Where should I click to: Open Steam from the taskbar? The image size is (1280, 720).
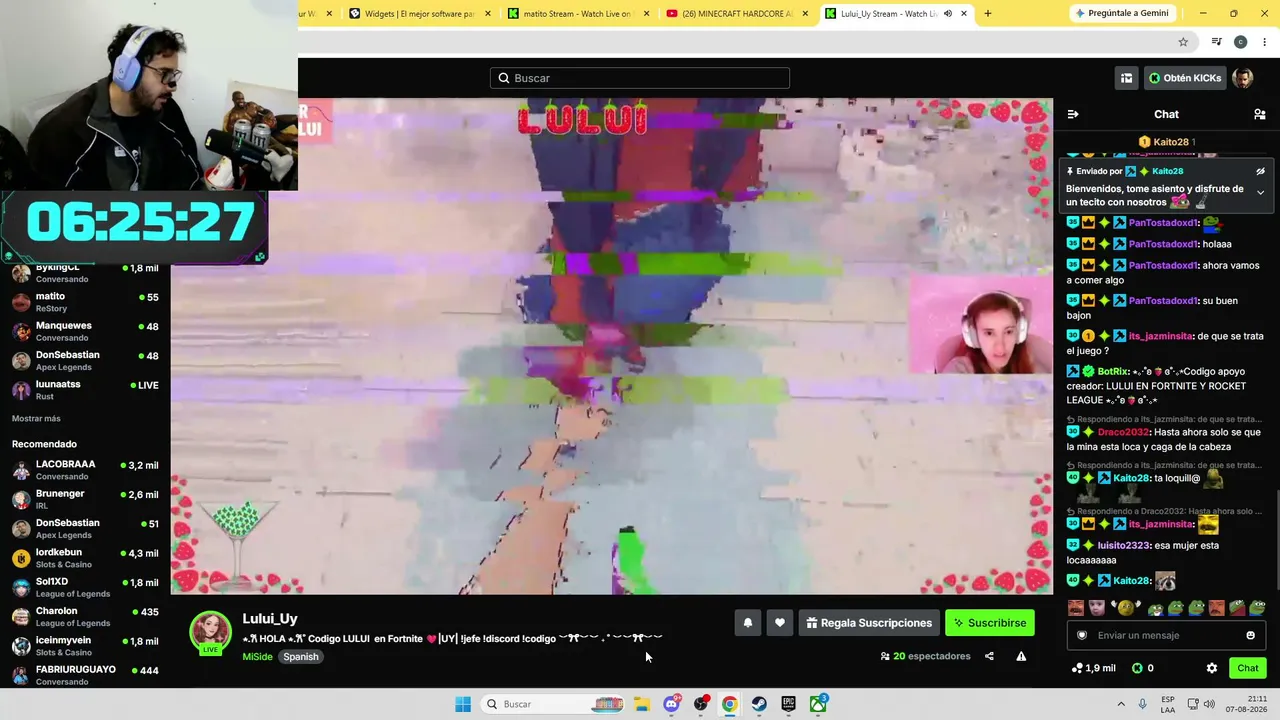click(759, 704)
